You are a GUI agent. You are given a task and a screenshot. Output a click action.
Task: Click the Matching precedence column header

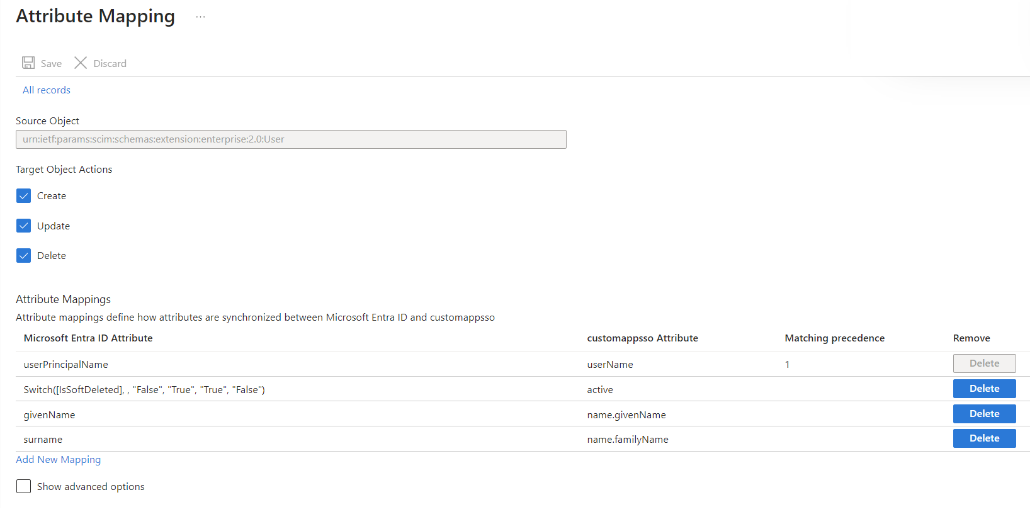(834, 338)
